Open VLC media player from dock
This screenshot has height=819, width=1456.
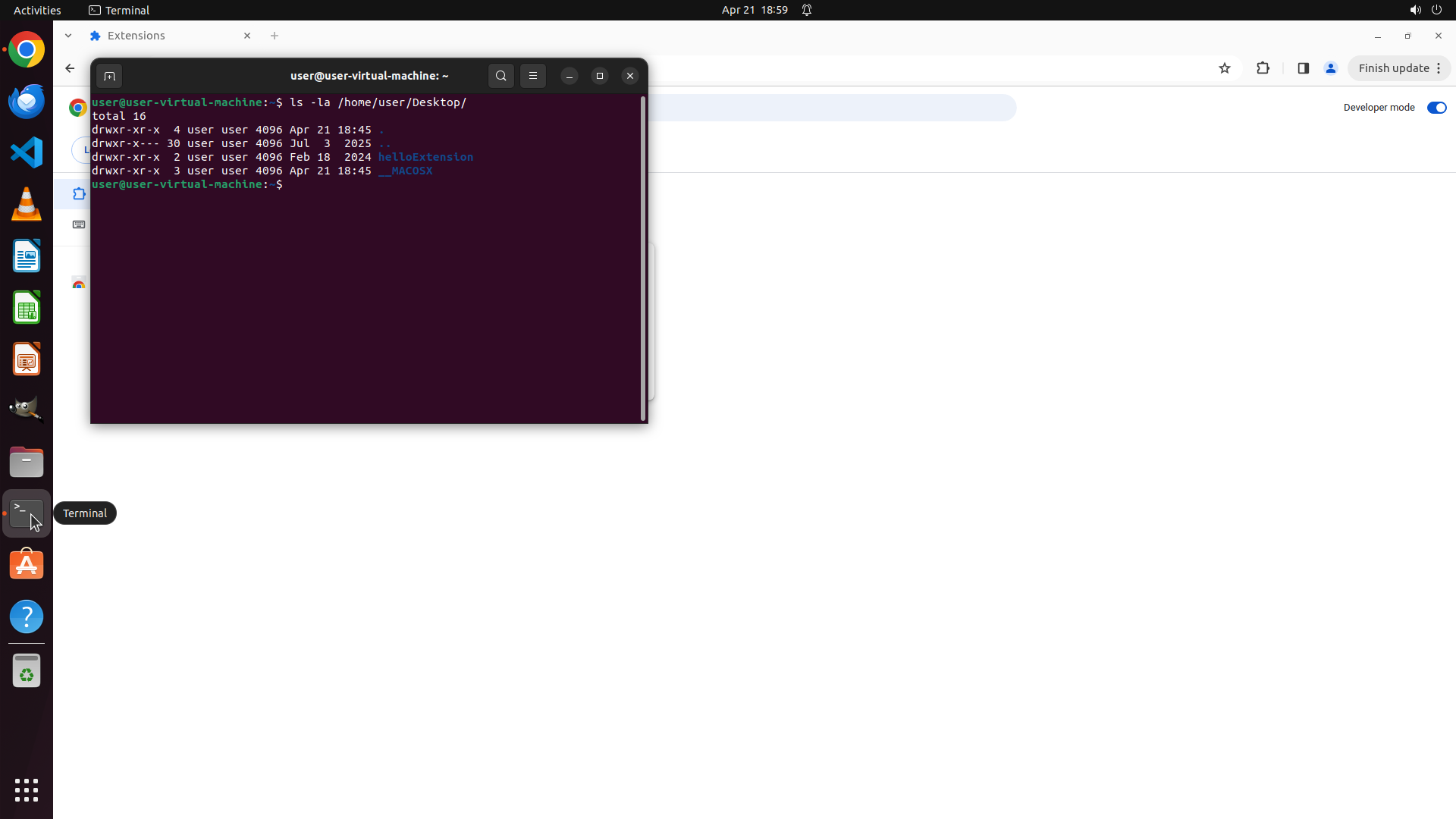pyautogui.click(x=27, y=204)
